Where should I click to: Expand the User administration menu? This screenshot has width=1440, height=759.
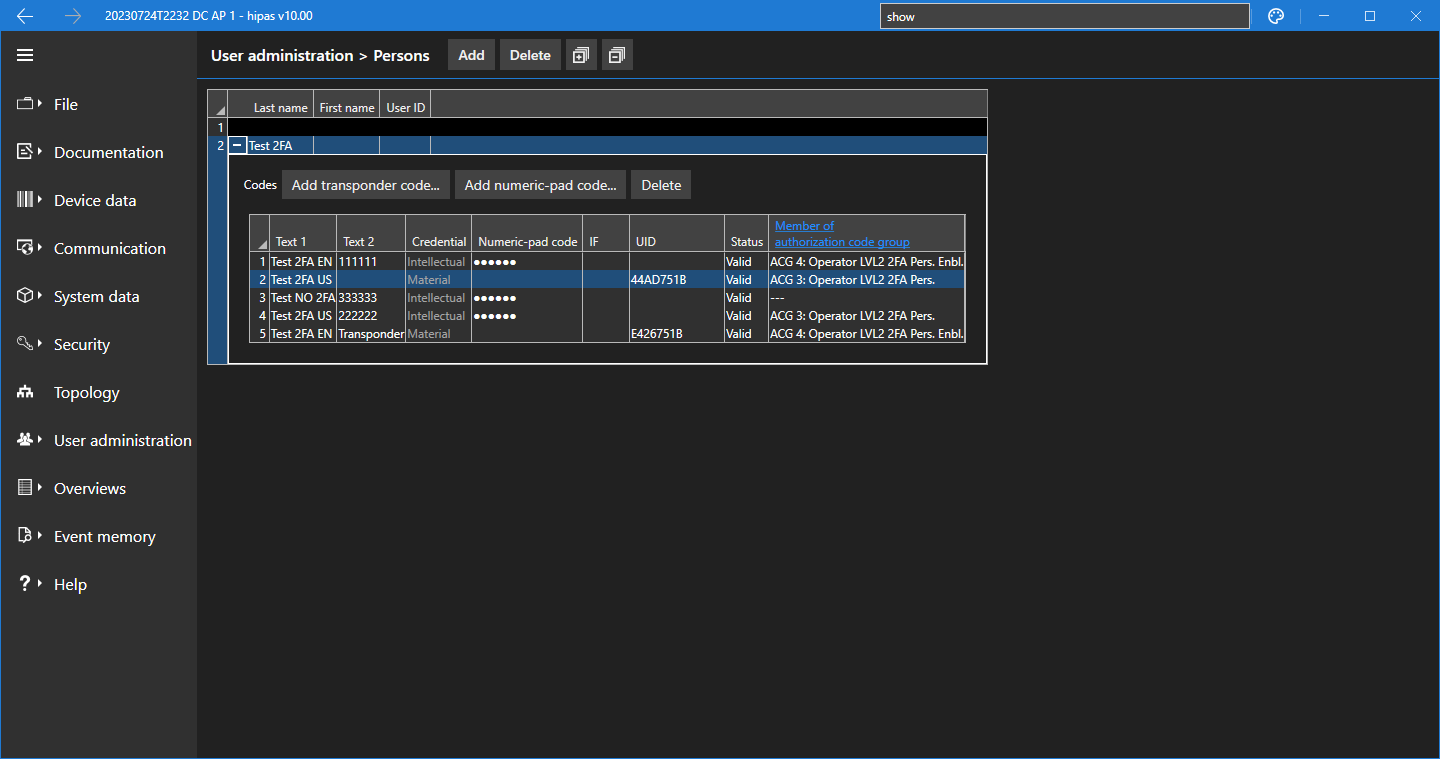pyautogui.click(x=122, y=440)
